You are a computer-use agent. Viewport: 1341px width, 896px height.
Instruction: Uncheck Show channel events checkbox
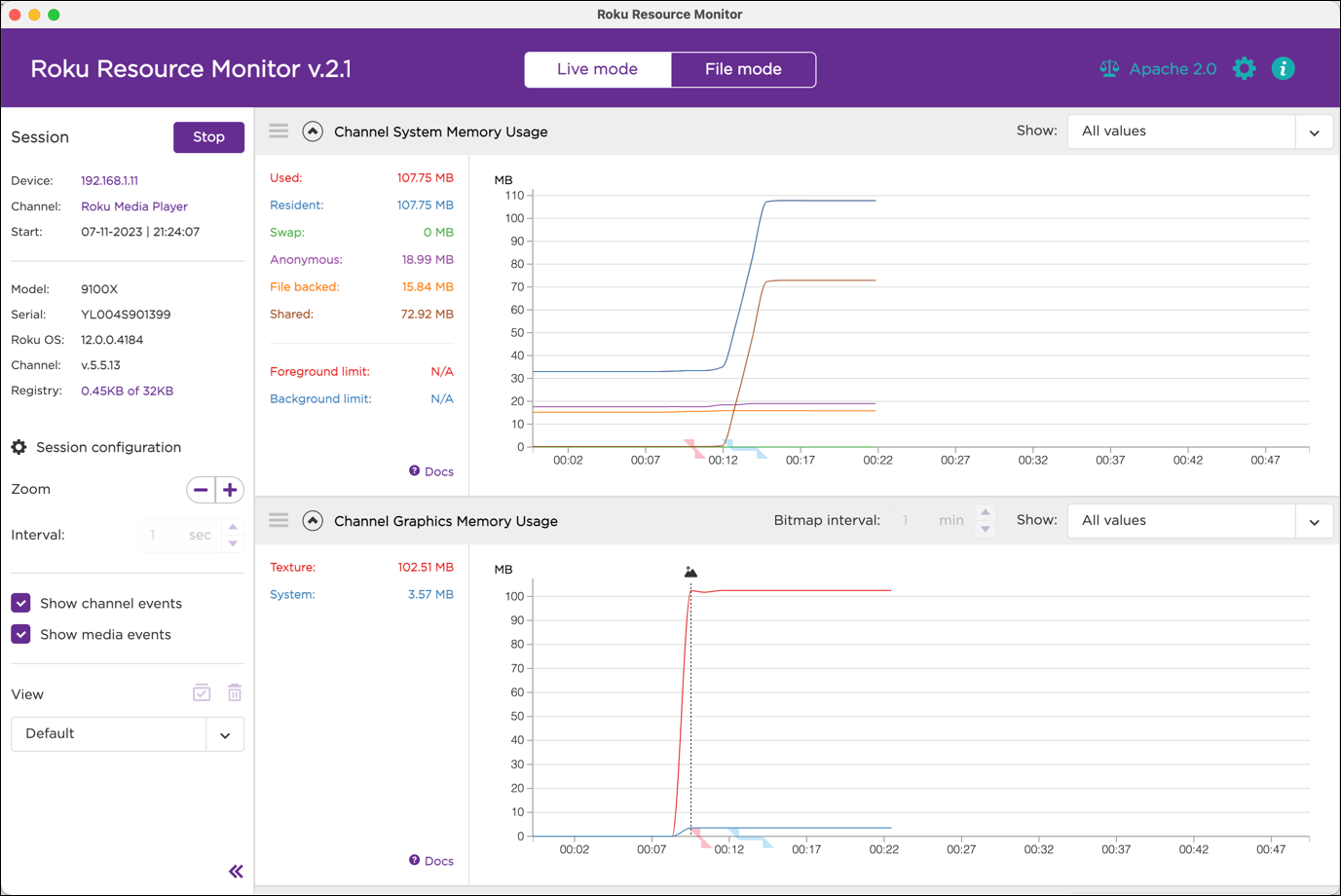click(20, 603)
